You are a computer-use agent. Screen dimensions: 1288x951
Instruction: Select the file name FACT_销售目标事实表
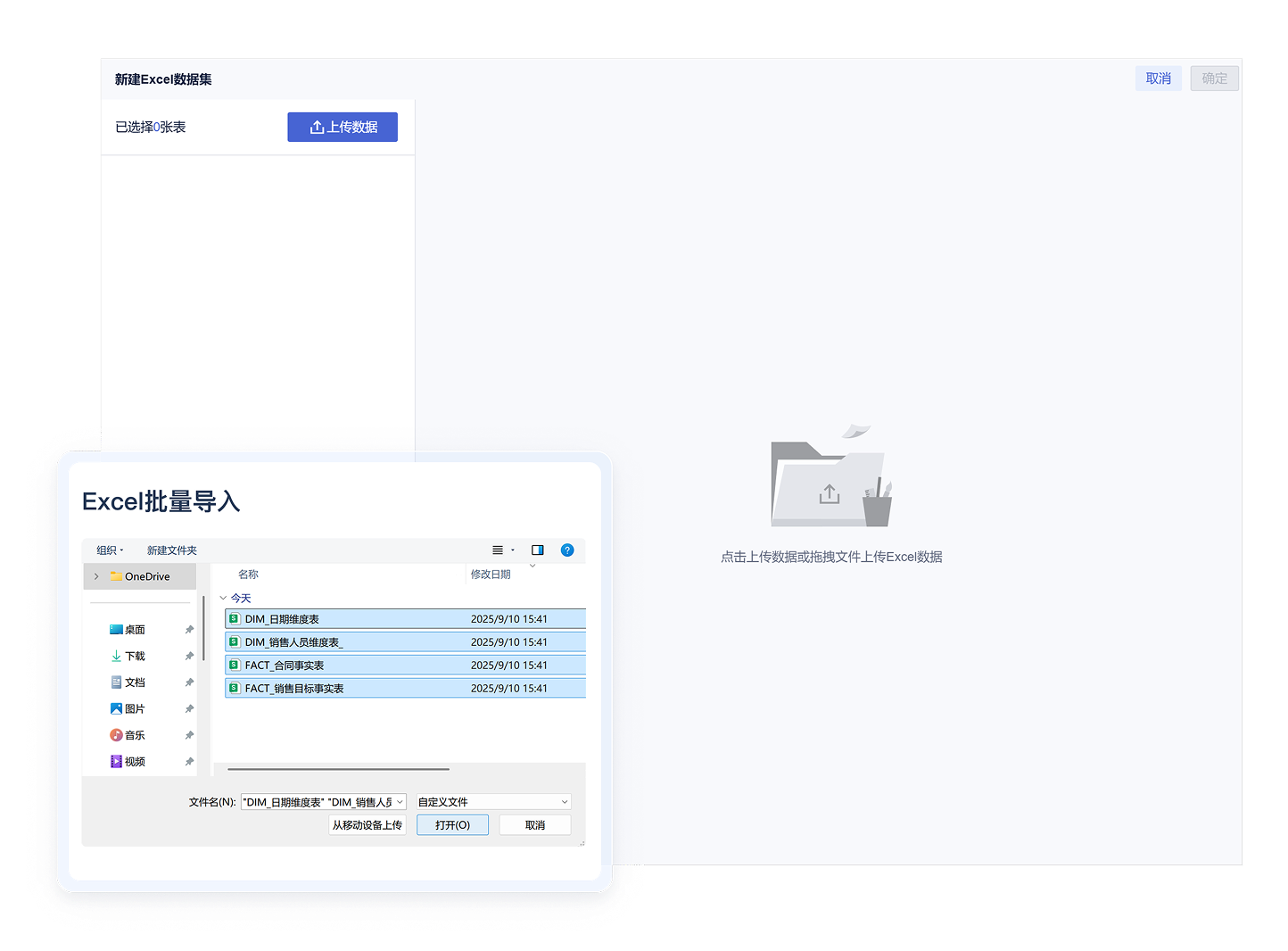pyautogui.click(x=294, y=689)
